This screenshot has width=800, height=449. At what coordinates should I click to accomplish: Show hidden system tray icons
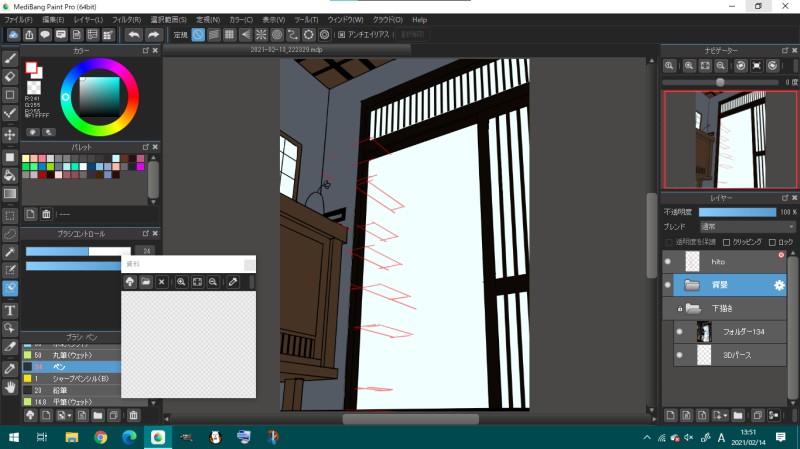tap(646, 437)
